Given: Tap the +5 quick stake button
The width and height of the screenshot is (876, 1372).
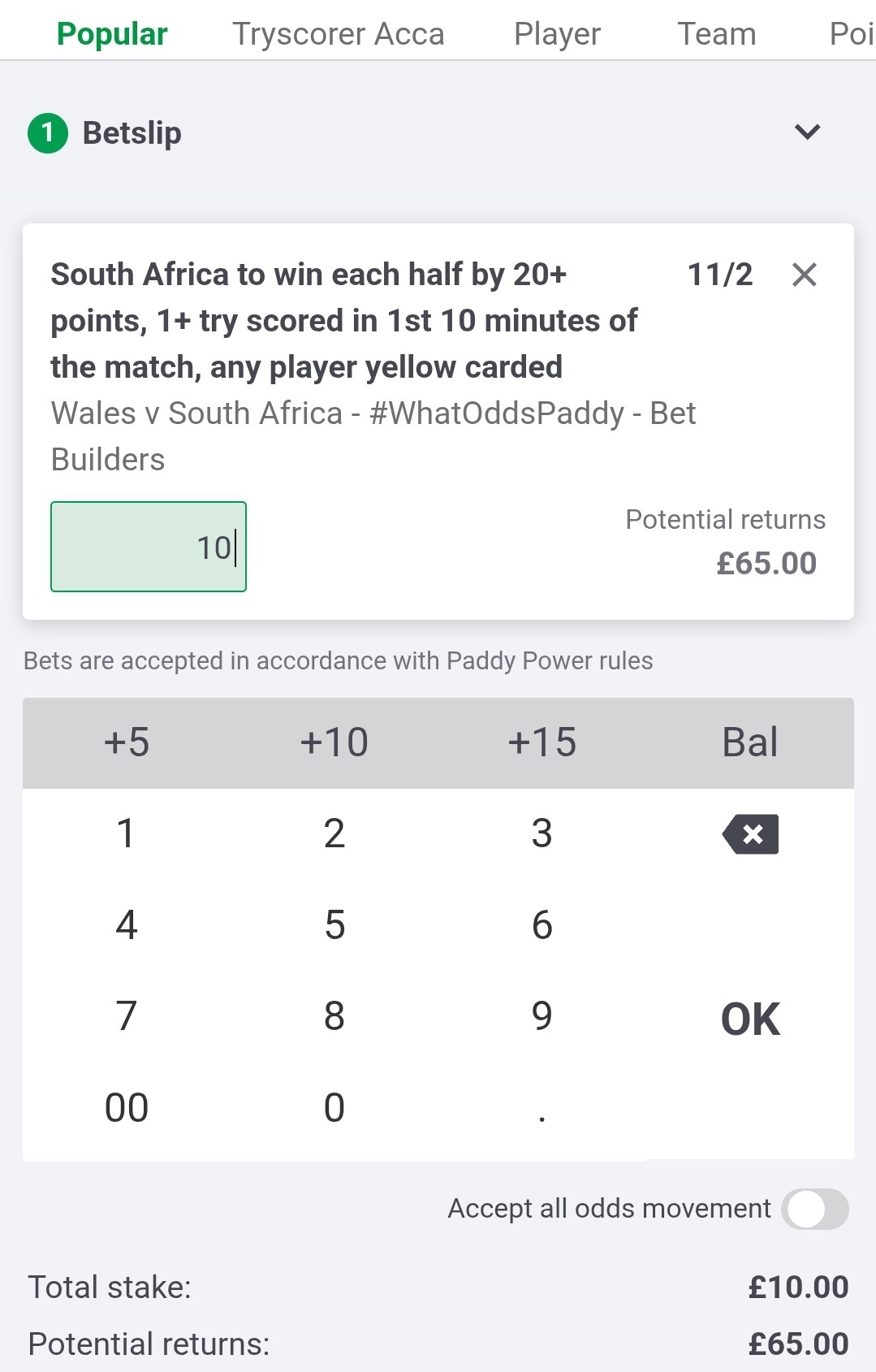Looking at the screenshot, I should coord(127,742).
